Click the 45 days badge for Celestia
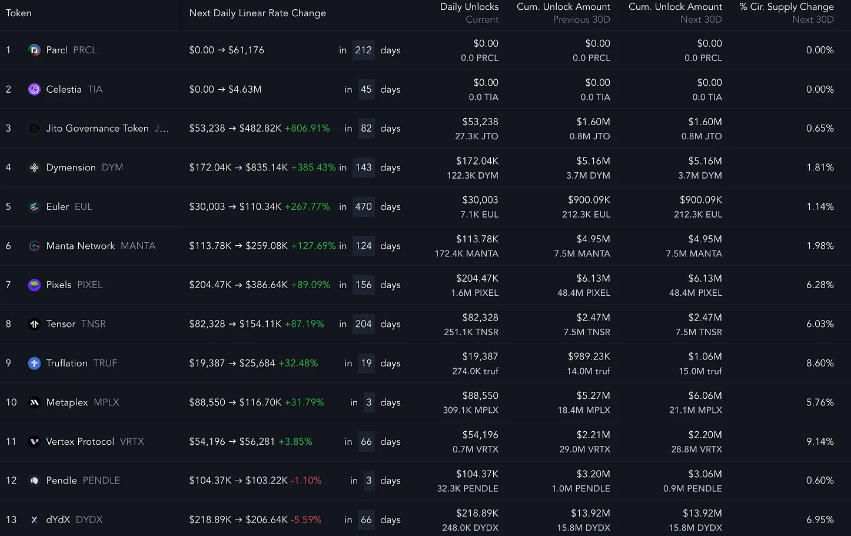The image size is (851, 536). point(366,89)
